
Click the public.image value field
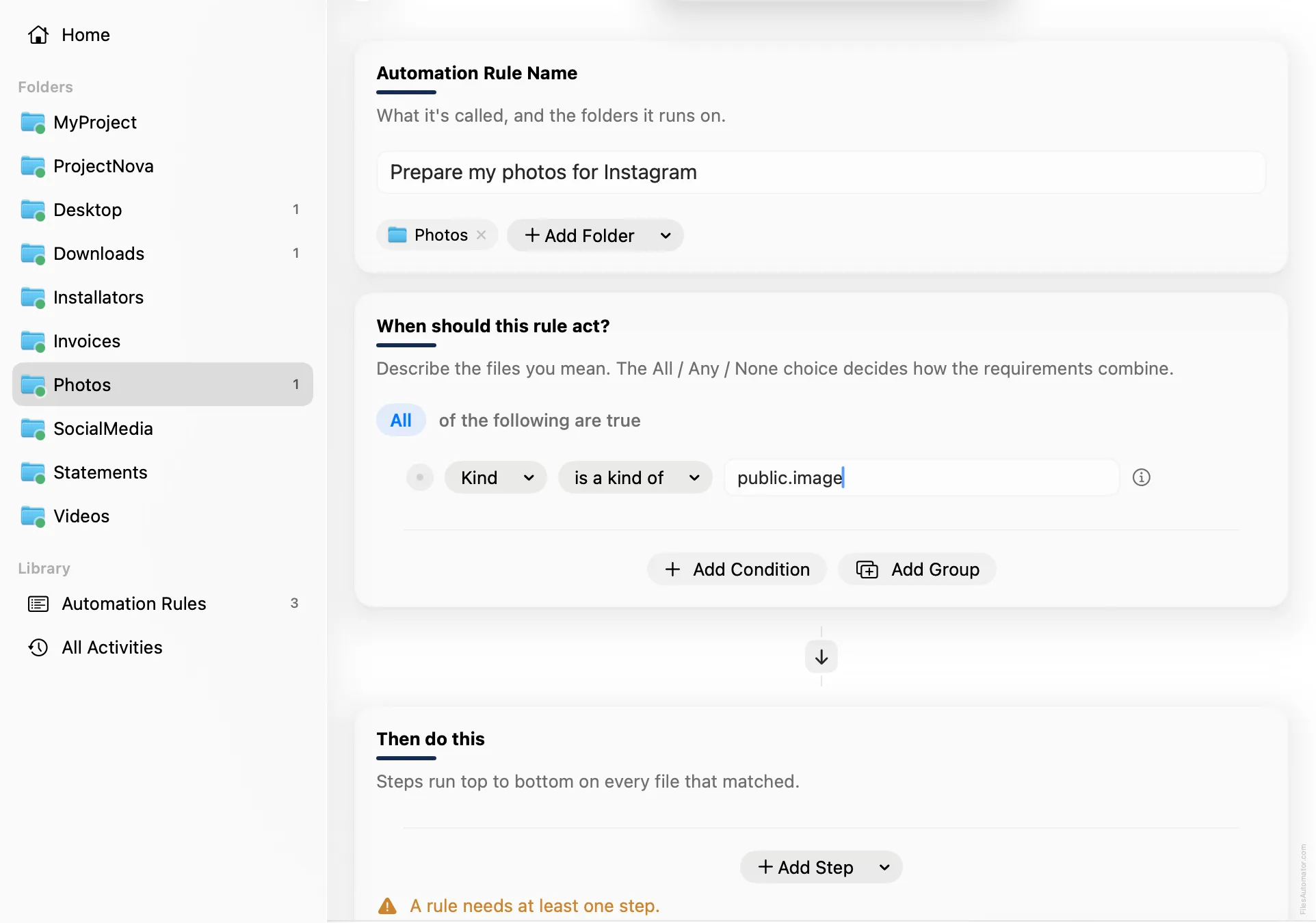(921, 477)
